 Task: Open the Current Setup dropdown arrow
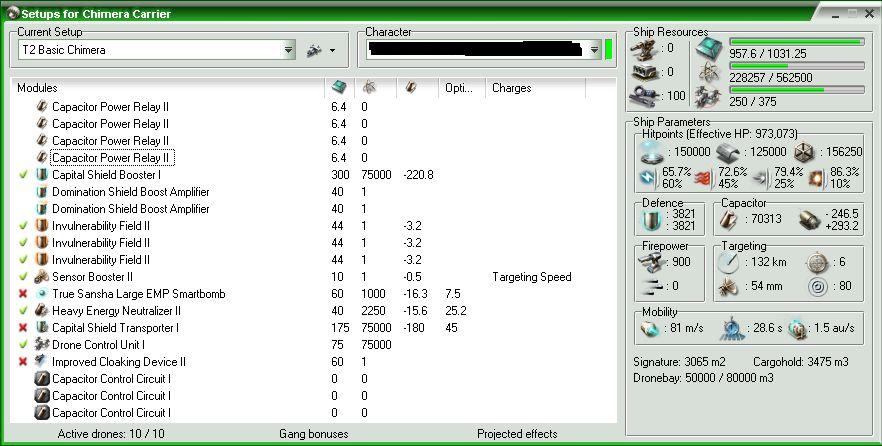pyautogui.click(x=289, y=50)
